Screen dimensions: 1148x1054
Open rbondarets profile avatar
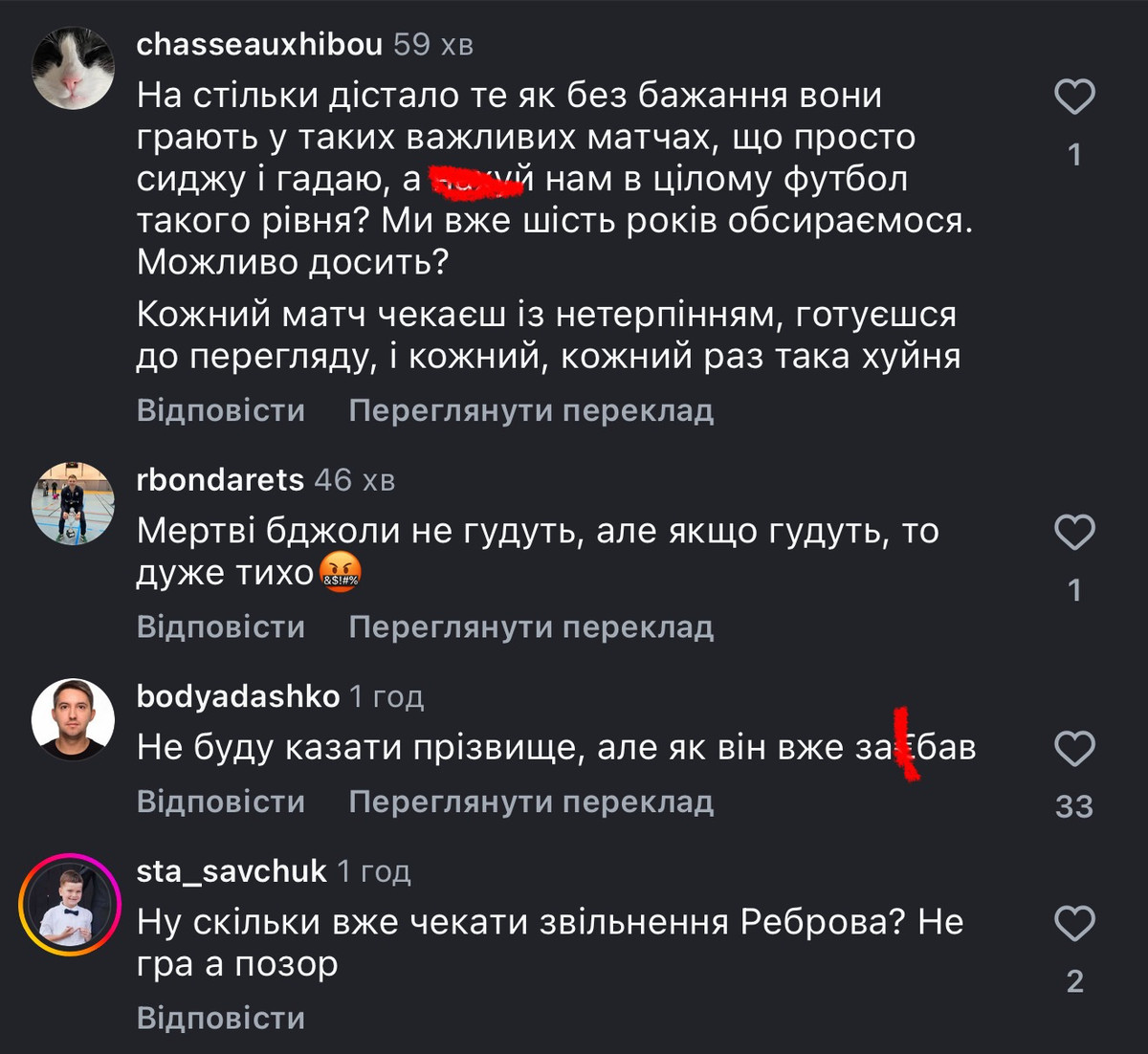click(x=74, y=504)
